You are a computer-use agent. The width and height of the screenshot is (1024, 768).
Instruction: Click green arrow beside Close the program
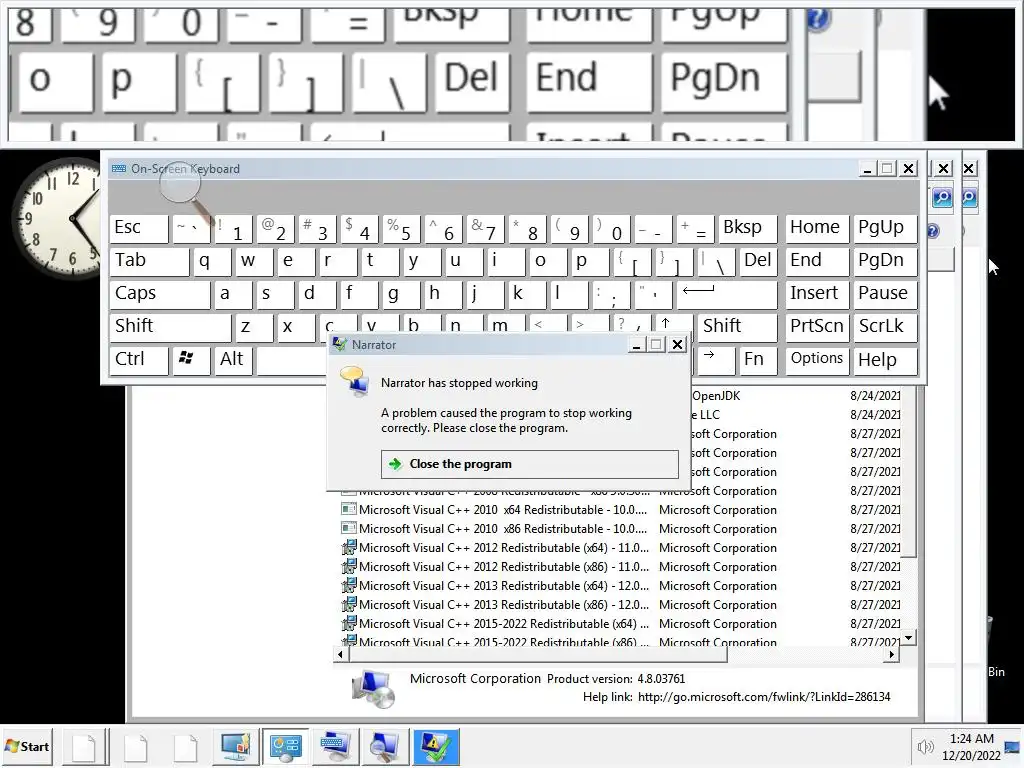395,464
